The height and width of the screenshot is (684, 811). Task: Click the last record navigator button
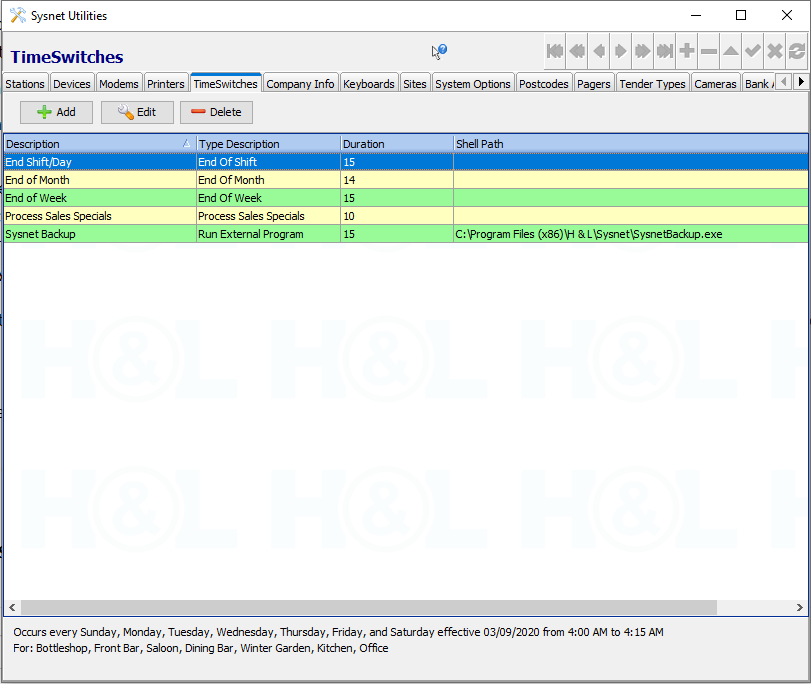[665, 51]
